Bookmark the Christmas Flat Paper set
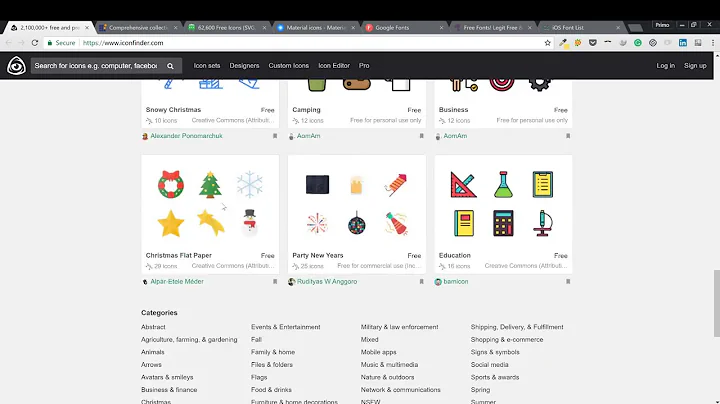This screenshot has height=404, width=720. (275, 281)
